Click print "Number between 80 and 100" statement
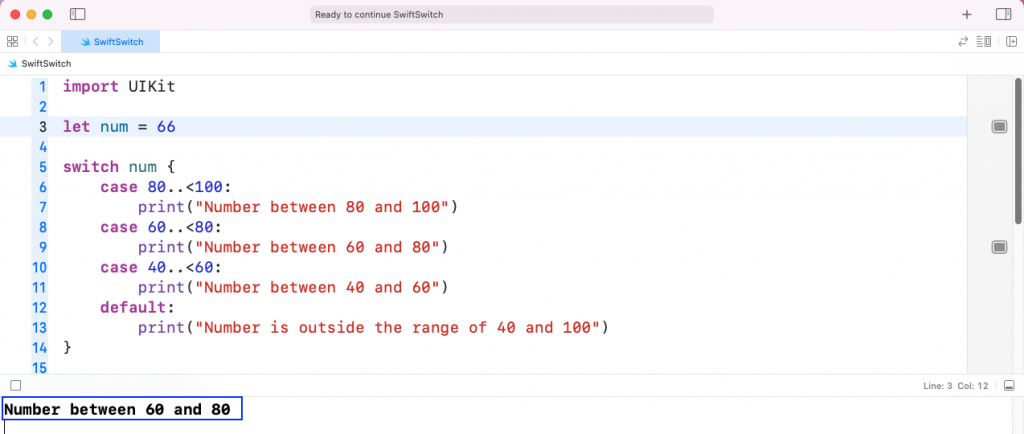Screen dimensions: 1024x434 [298, 208]
